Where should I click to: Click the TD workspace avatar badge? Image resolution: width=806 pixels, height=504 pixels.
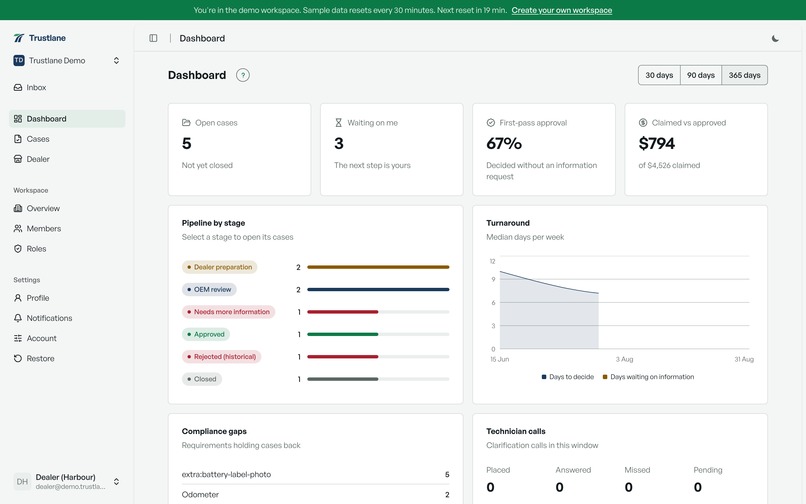(x=19, y=60)
